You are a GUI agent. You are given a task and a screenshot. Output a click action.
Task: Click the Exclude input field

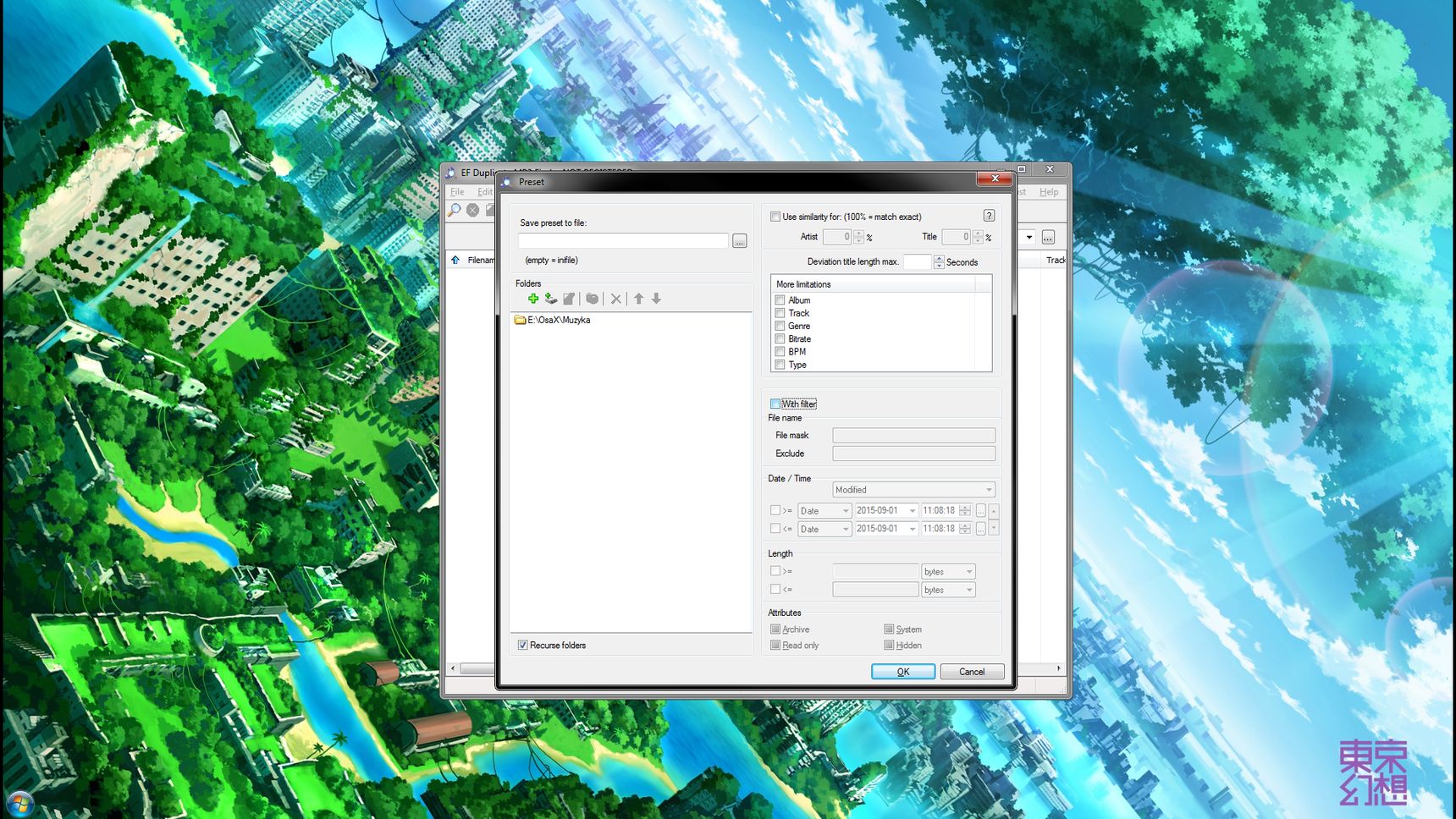click(x=913, y=453)
